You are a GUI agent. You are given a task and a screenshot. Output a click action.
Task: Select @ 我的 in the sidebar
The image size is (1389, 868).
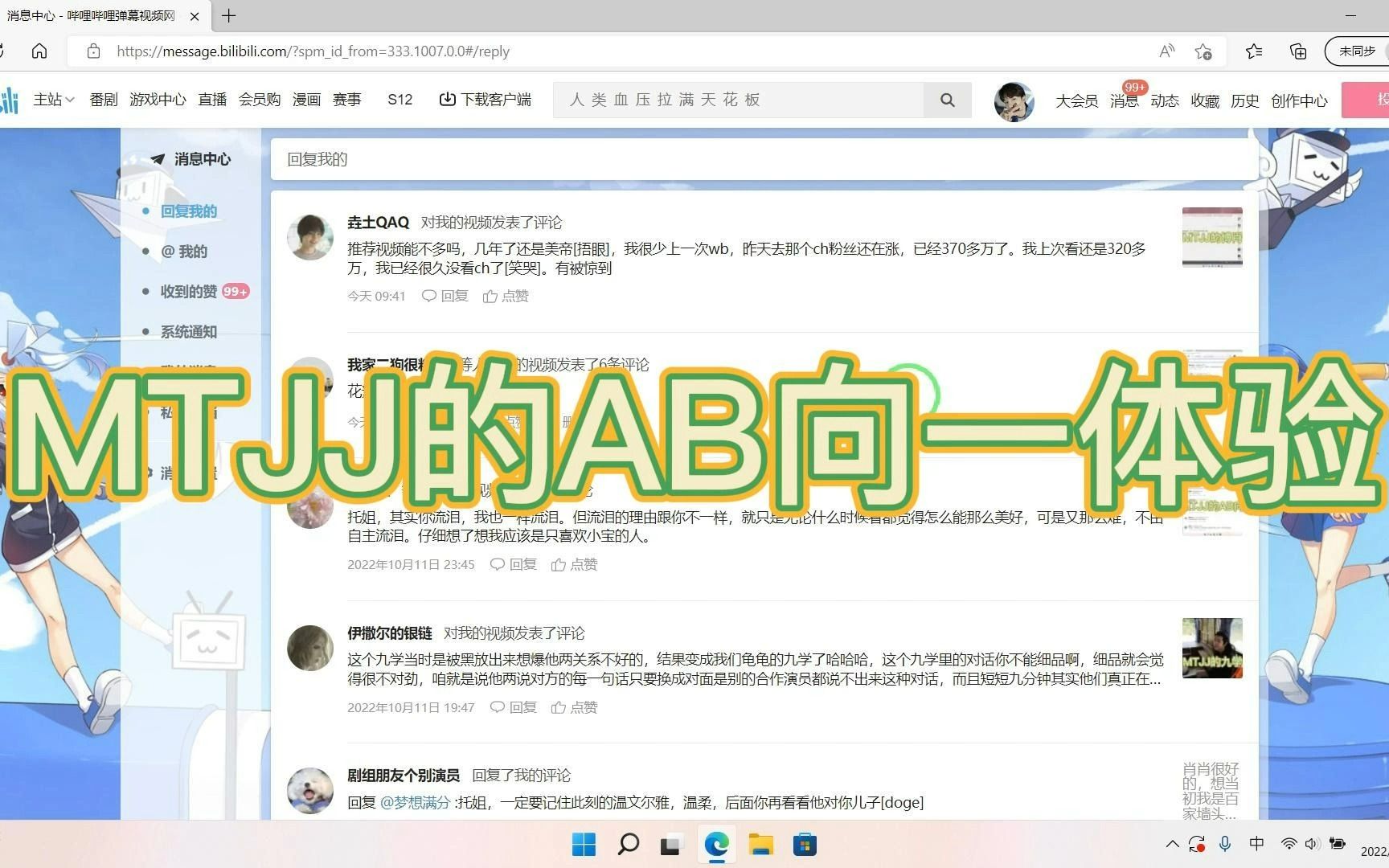(x=184, y=252)
